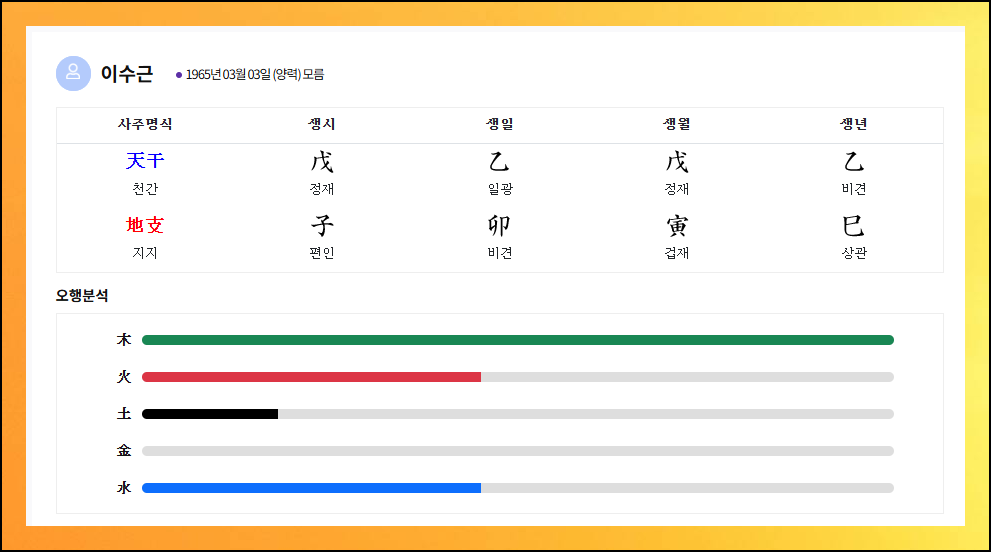Click the name 이수근

point(126,74)
